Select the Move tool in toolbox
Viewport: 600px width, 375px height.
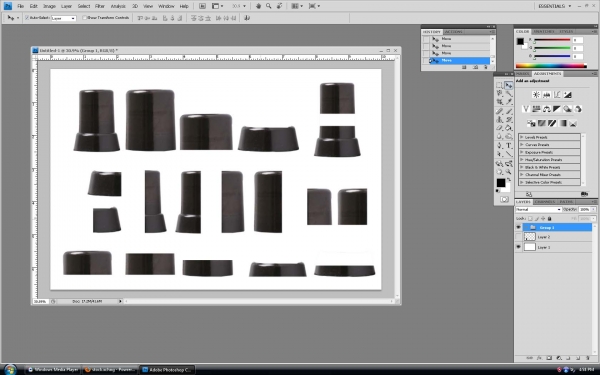[x=509, y=85]
